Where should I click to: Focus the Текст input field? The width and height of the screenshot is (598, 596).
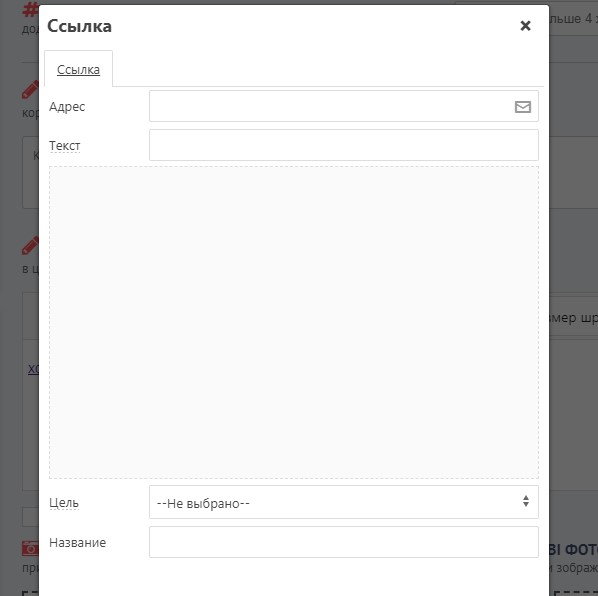click(x=344, y=145)
